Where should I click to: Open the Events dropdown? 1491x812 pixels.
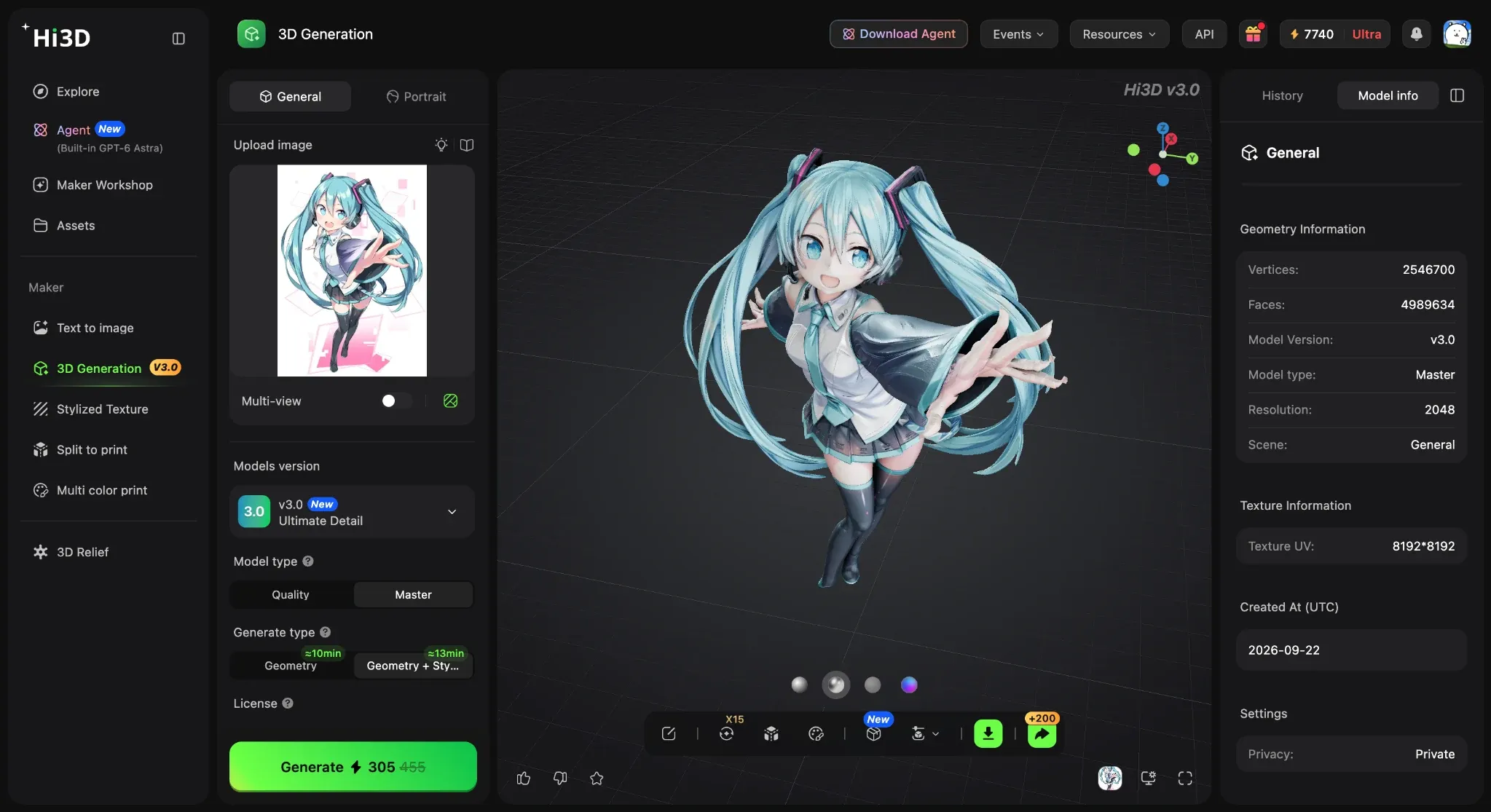pyautogui.click(x=1018, y=34)
